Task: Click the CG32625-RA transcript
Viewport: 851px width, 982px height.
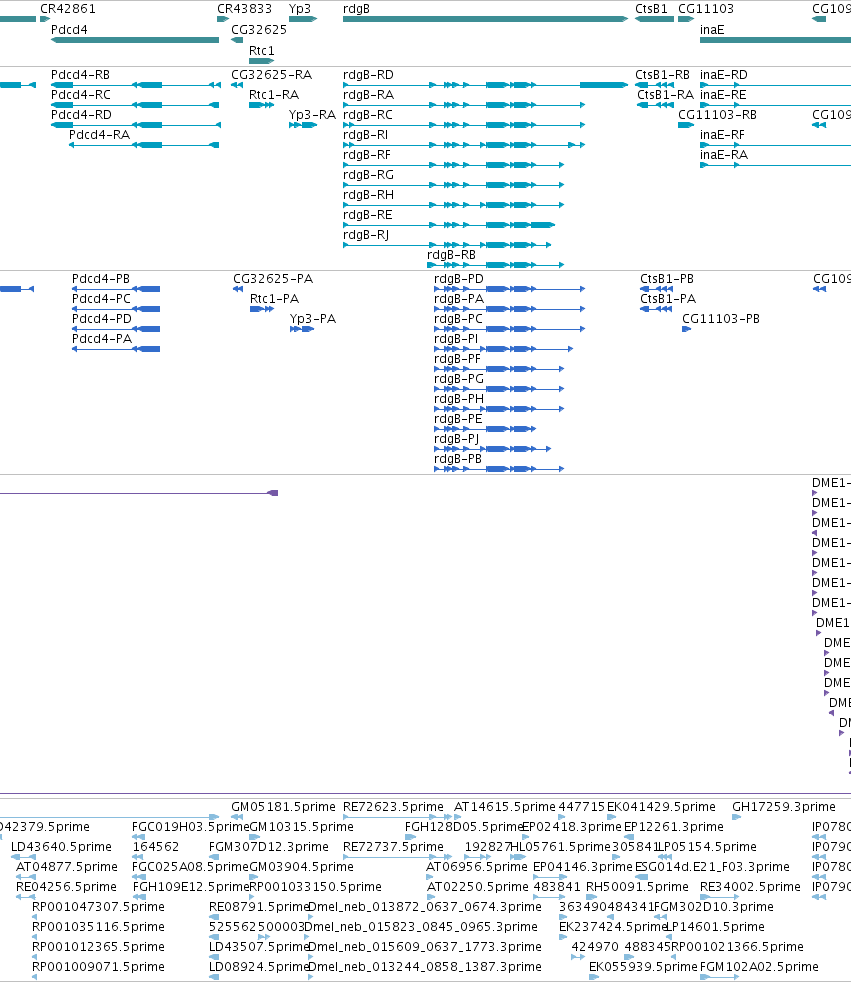Action: (237, 85)
